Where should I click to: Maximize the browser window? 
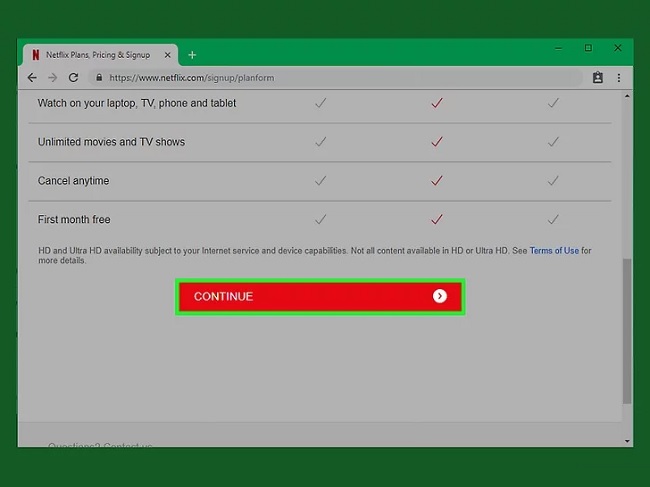pyautogui.click(x=588, y=48)
